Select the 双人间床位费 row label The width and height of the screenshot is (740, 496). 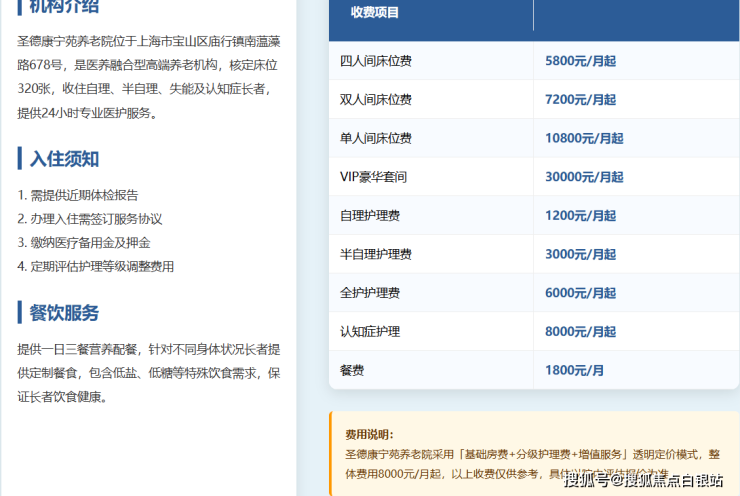click(x=376, y=100)
